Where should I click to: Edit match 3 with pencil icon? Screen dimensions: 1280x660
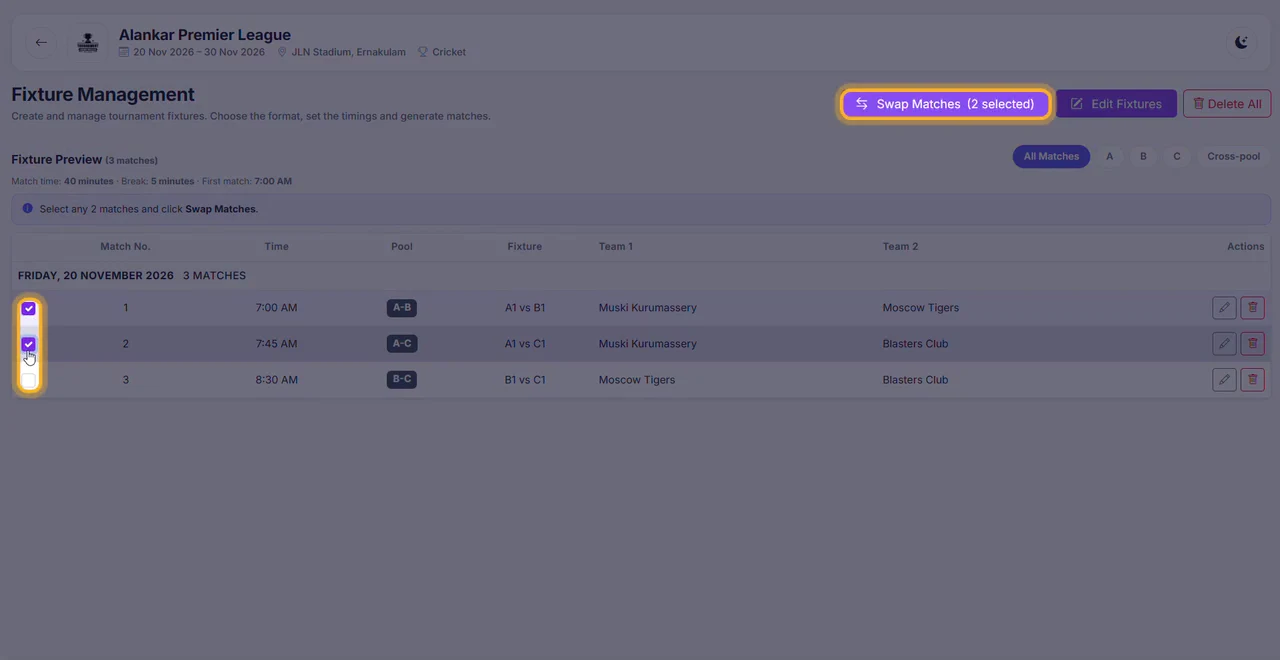coord(1224,380)
